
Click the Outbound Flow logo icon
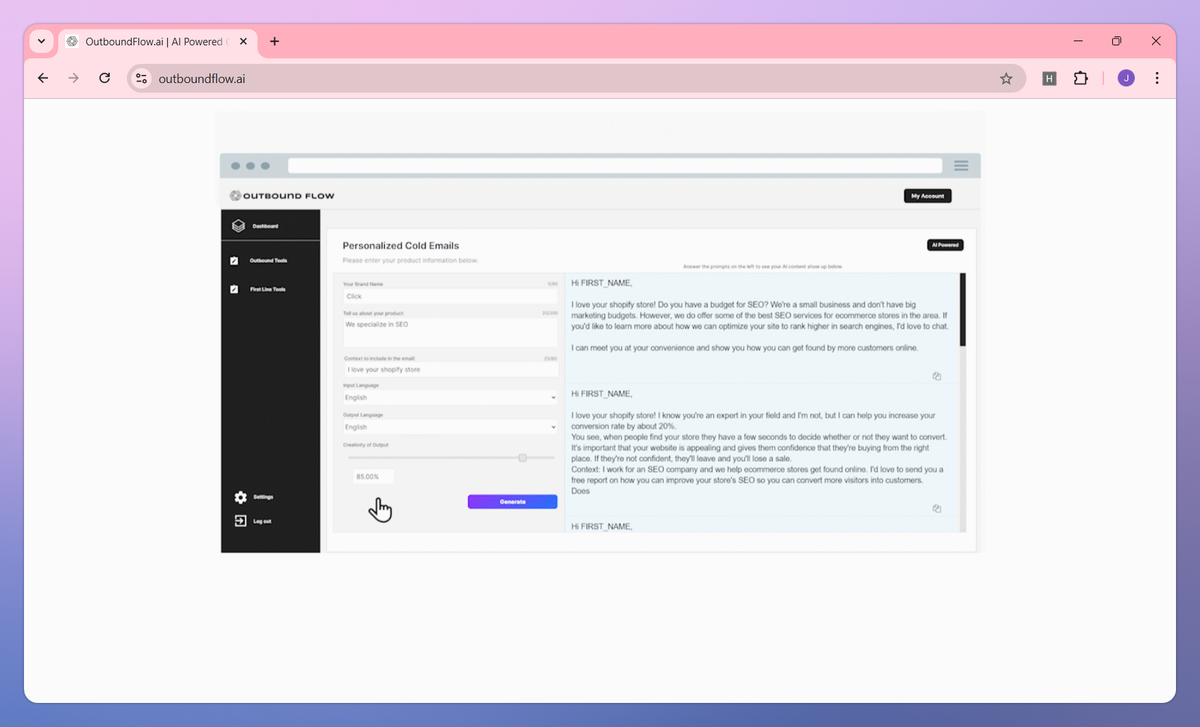click(235, 195)
